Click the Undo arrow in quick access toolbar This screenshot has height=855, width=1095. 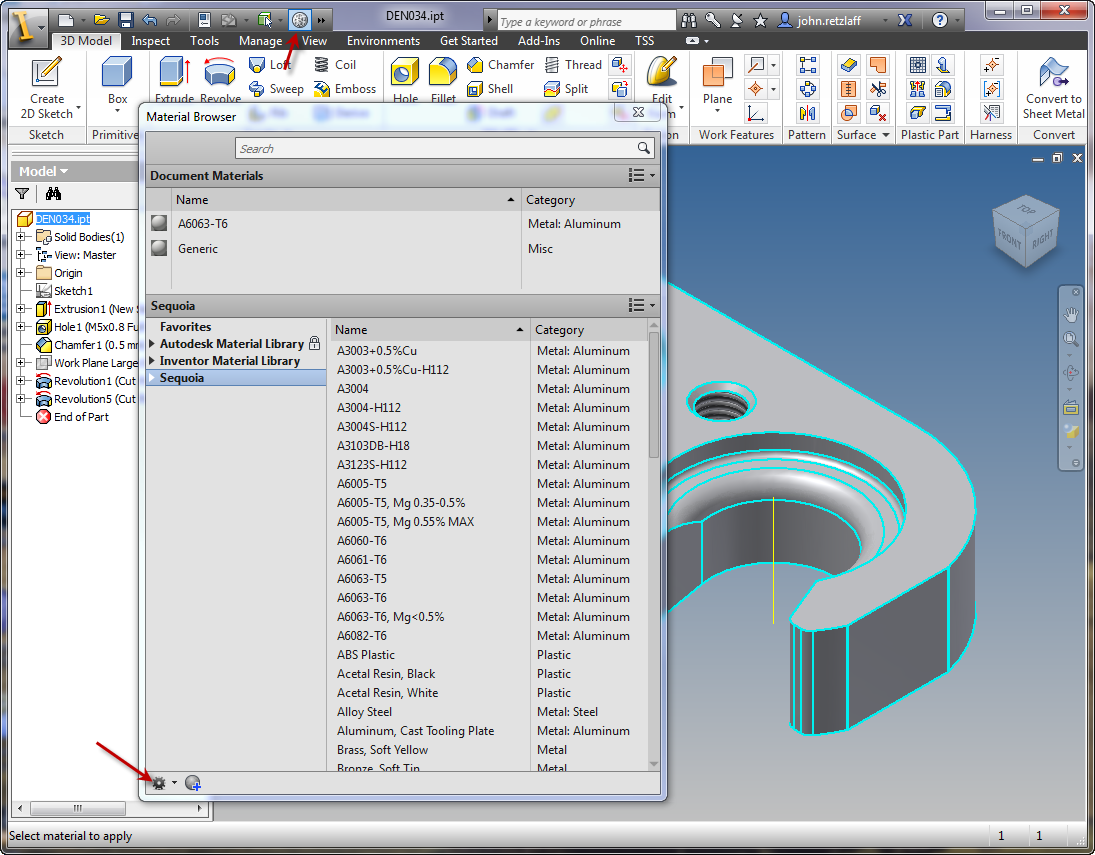(149, 20)
